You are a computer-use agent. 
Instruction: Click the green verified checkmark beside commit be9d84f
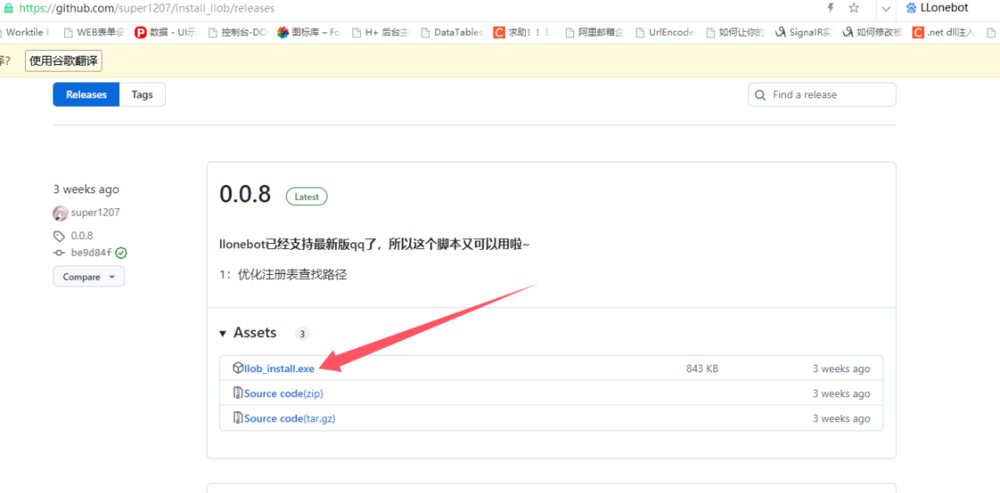[121, 253]
